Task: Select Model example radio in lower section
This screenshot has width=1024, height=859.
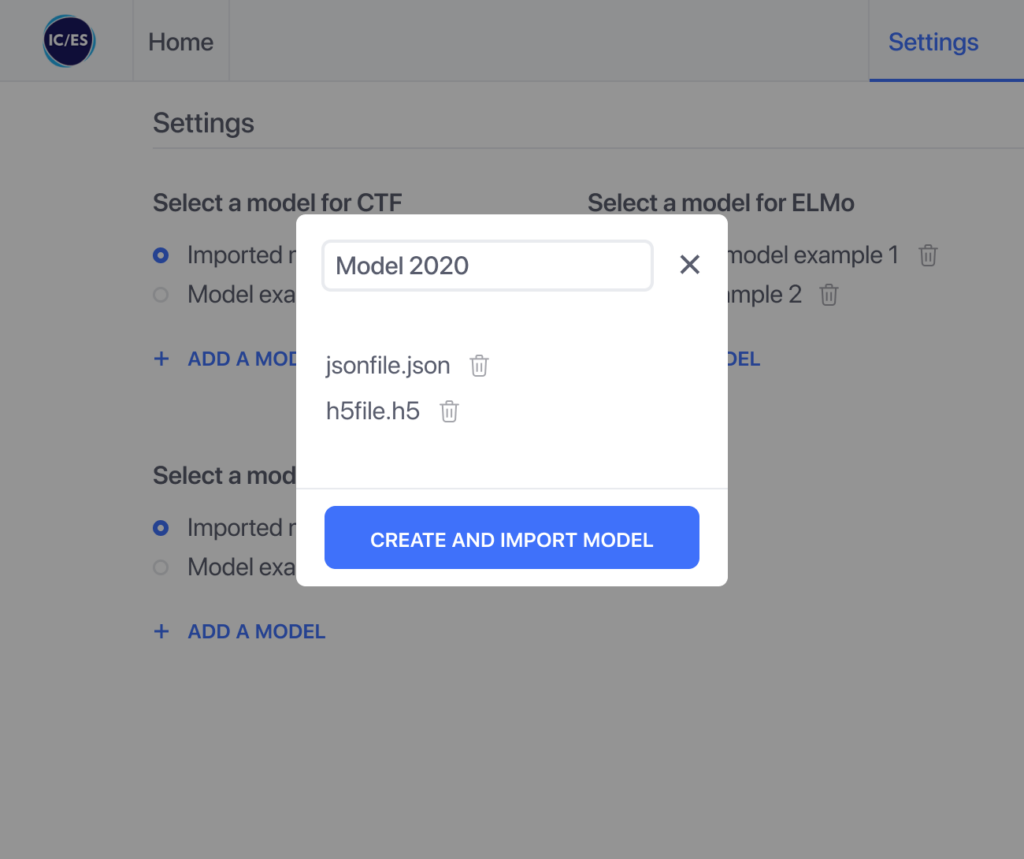Action: click(x=161, y=568)
